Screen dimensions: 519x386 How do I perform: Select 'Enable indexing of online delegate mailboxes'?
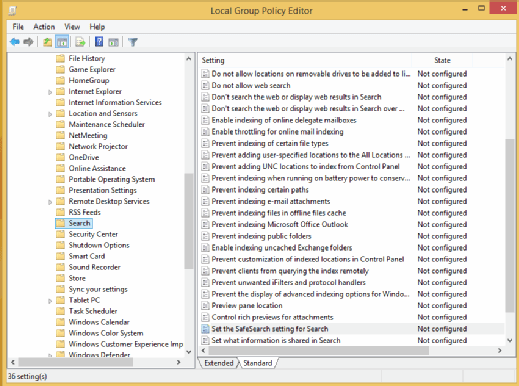click(x=284, y=120)
